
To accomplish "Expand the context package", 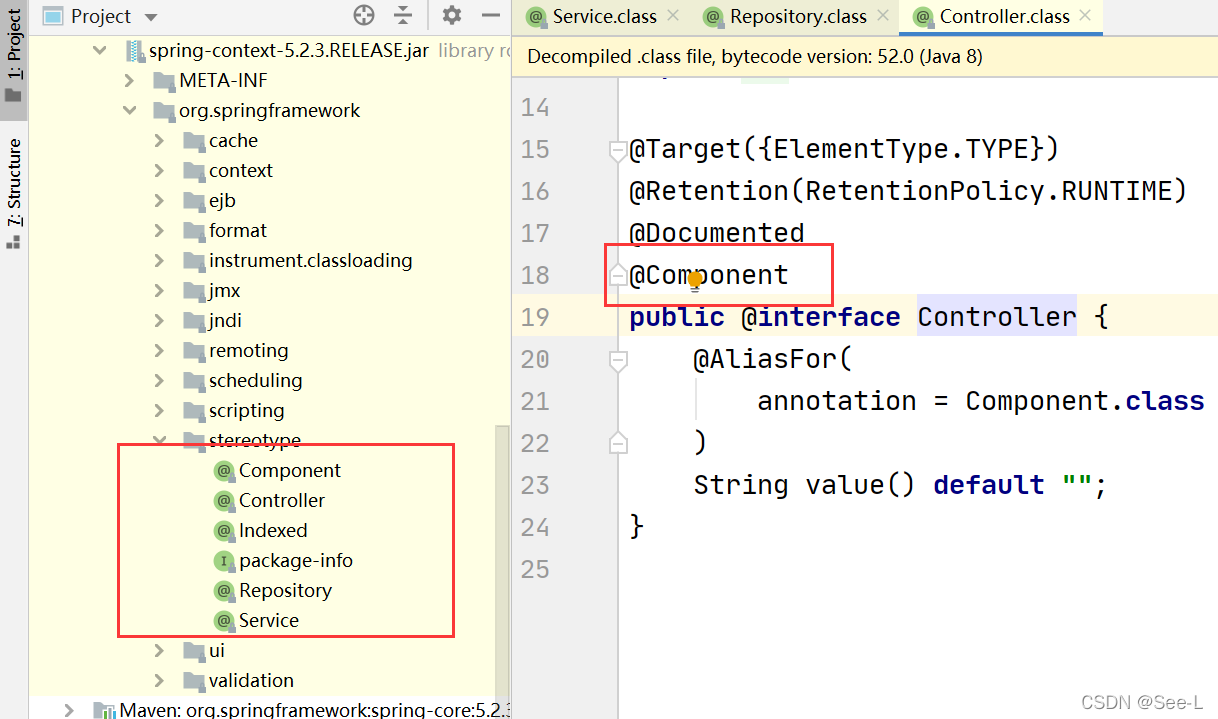I will [160, 170].
